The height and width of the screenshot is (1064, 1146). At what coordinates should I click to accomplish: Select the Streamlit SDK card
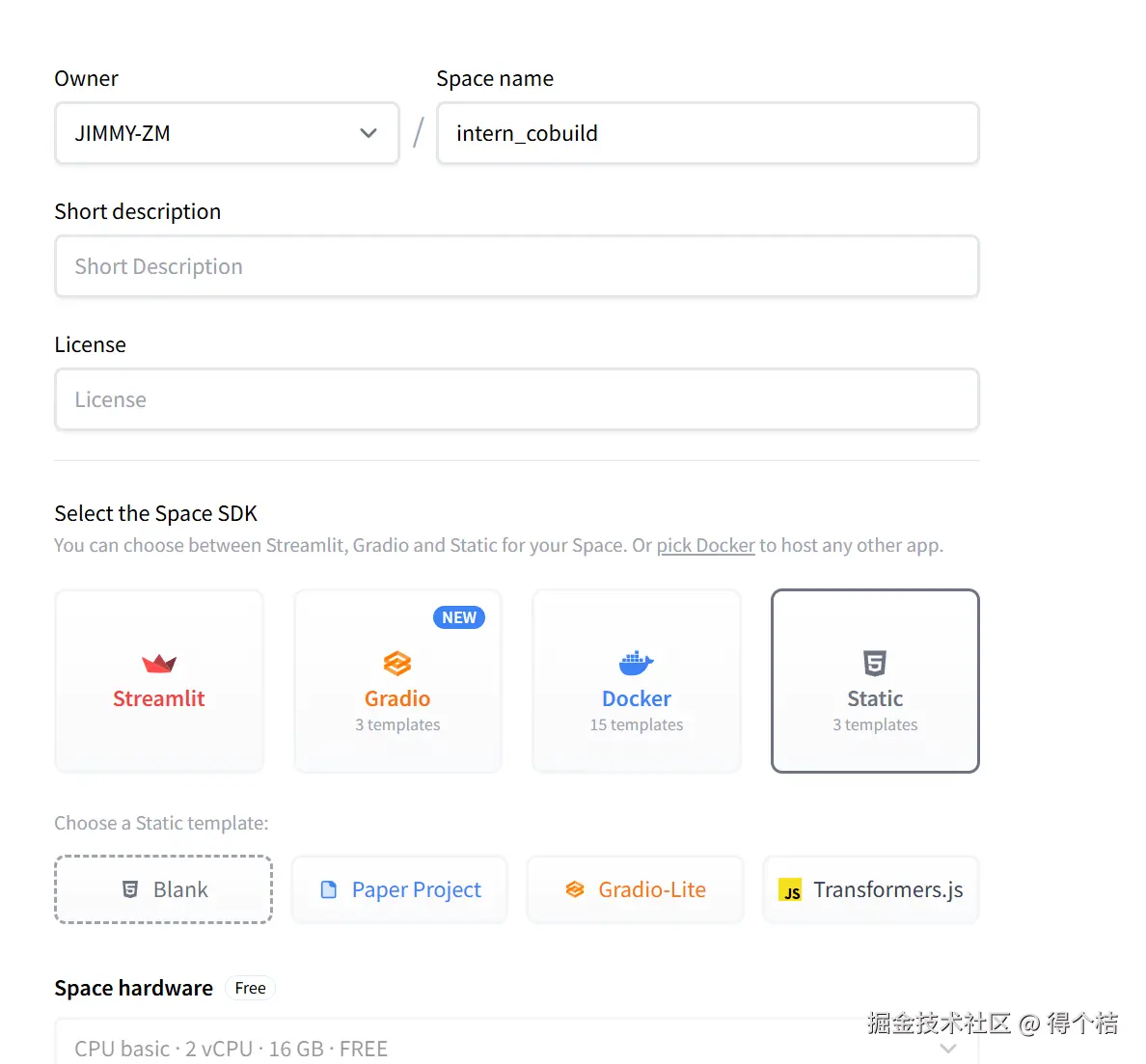tap(158, 681)
